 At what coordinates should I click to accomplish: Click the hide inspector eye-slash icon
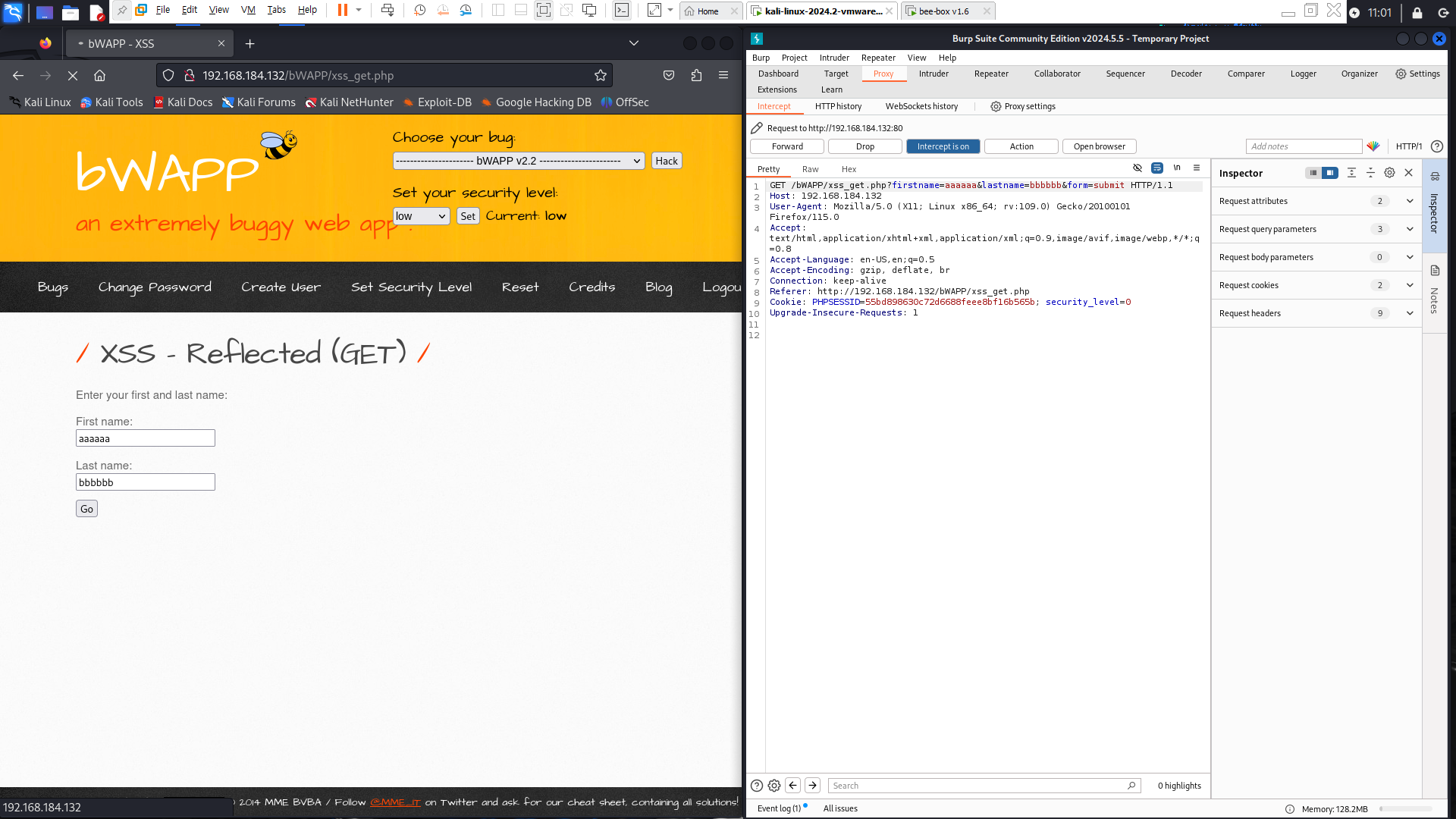pos(1137,168)
